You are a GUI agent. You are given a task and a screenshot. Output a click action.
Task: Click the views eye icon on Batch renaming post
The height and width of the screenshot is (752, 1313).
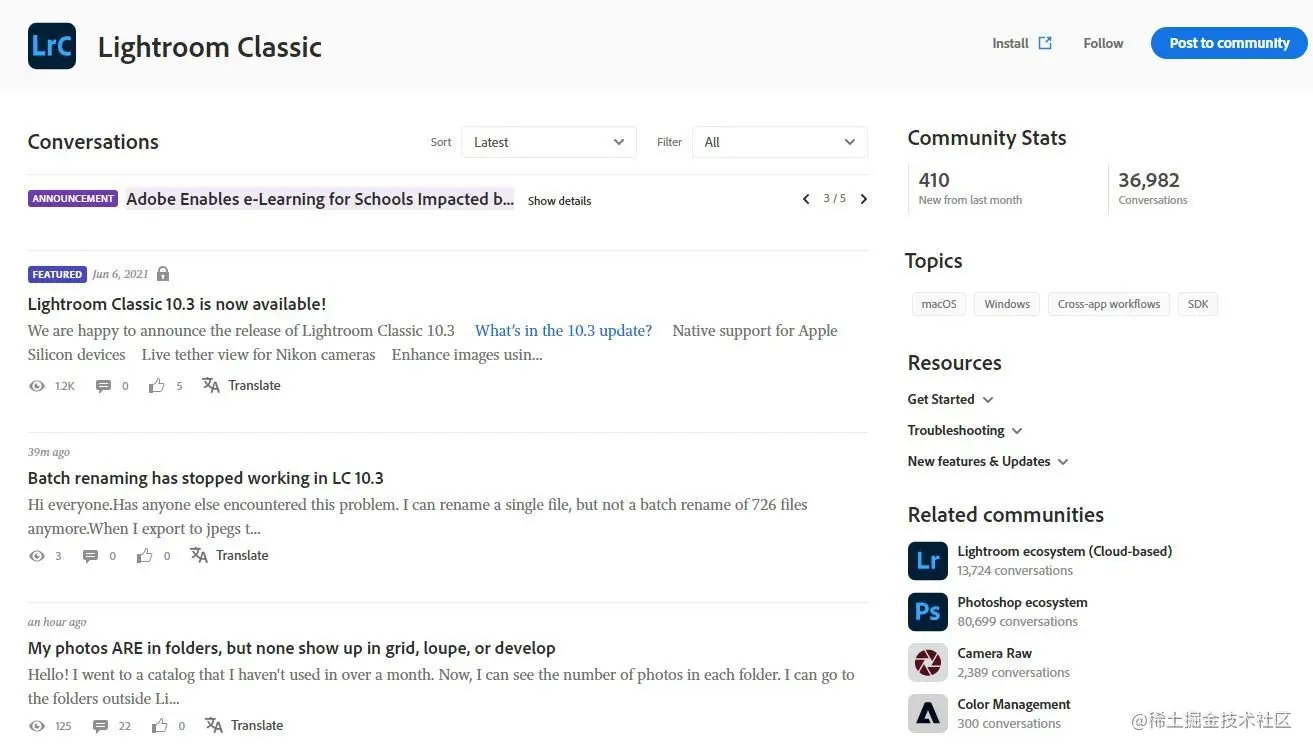tap(37, 556)
